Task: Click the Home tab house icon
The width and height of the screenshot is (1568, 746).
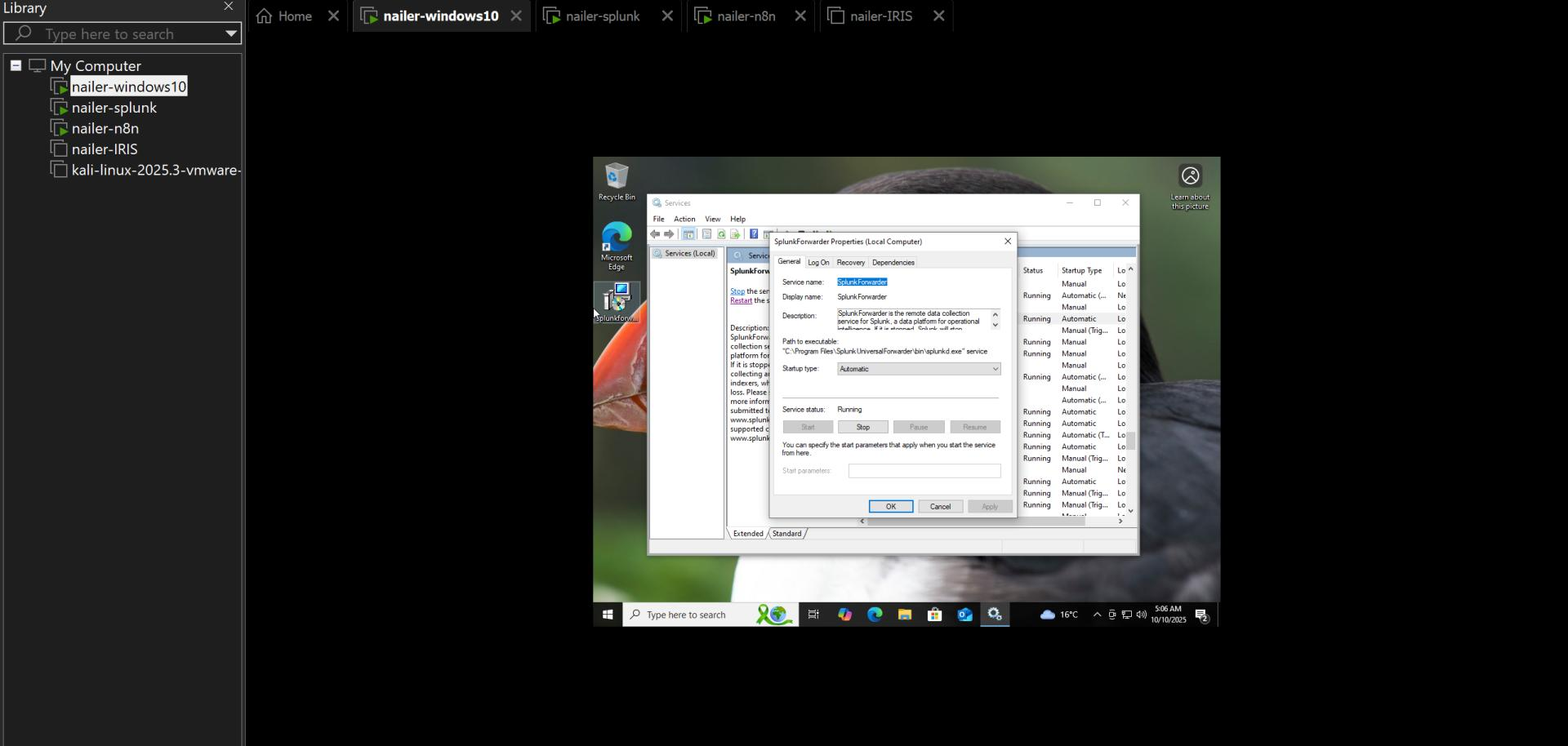Action: 264,16
